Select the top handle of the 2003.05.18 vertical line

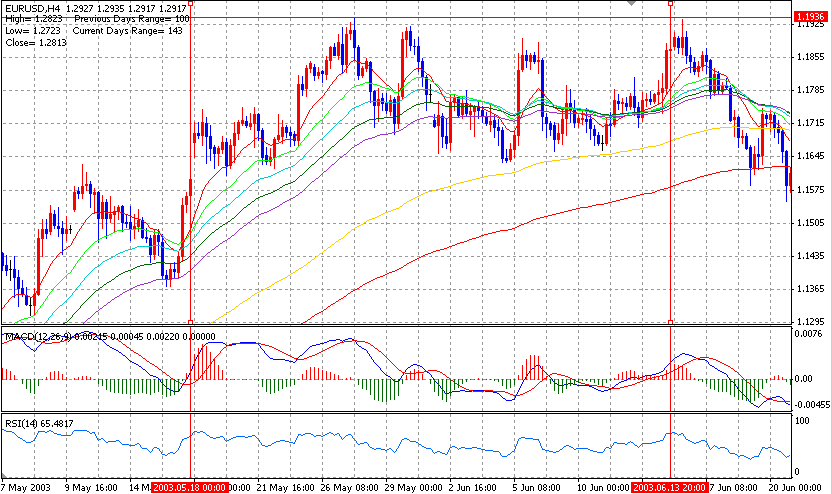[190, 3]
